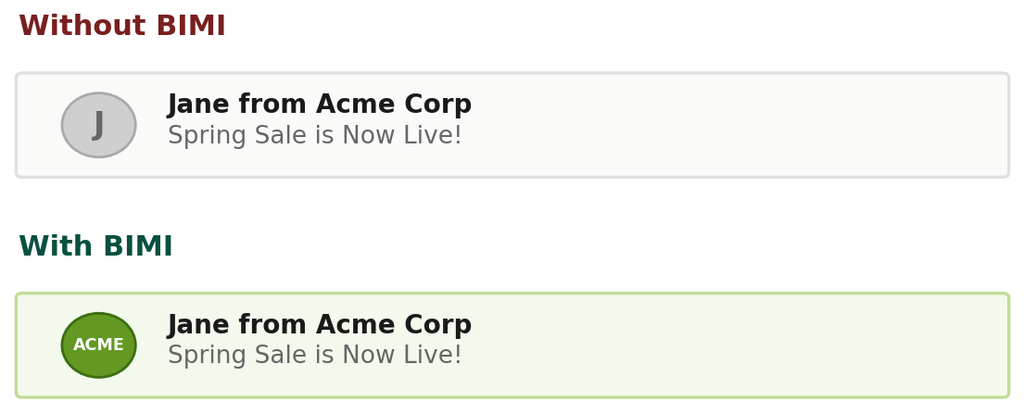Select white ACME text inside green logo
The image size is (1024, 412).
tap(99, 345)
